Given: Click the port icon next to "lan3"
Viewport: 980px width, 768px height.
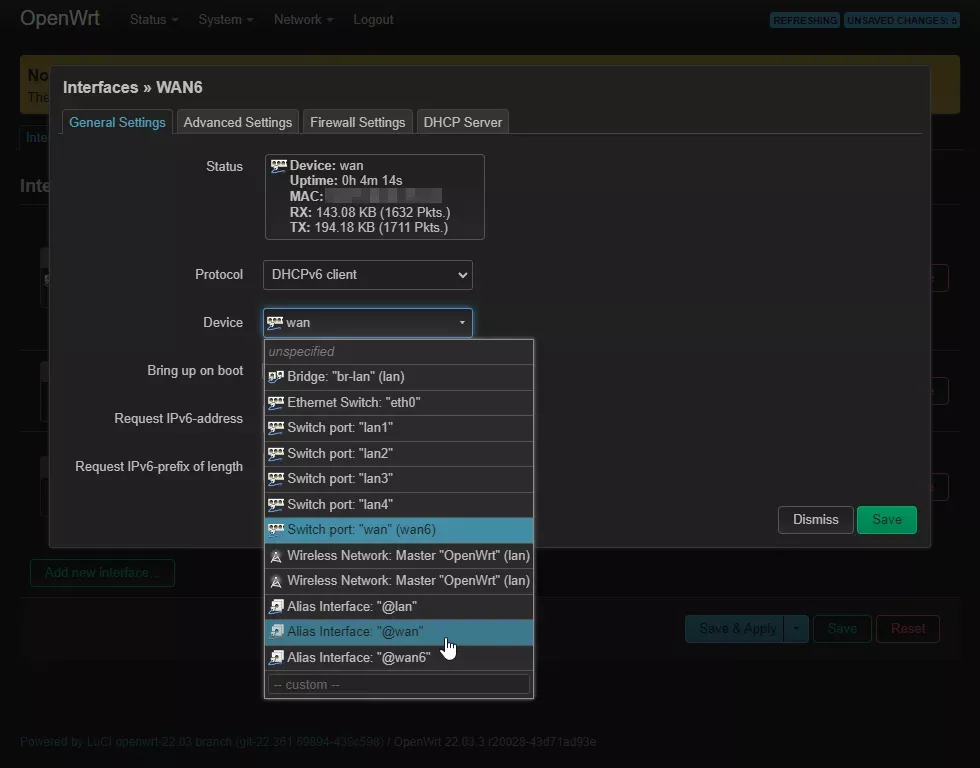Looking at the screenshot, I should 276,479.
